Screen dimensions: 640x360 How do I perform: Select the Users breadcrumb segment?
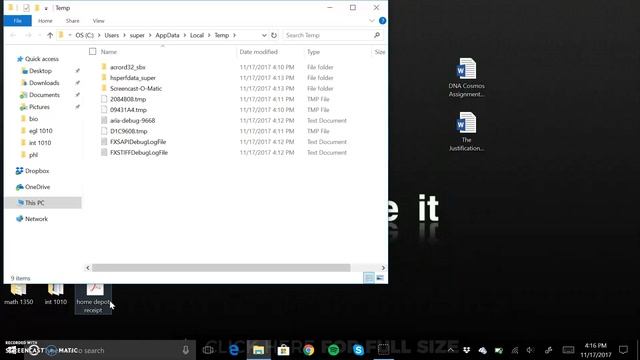click(x=111, y=36)
